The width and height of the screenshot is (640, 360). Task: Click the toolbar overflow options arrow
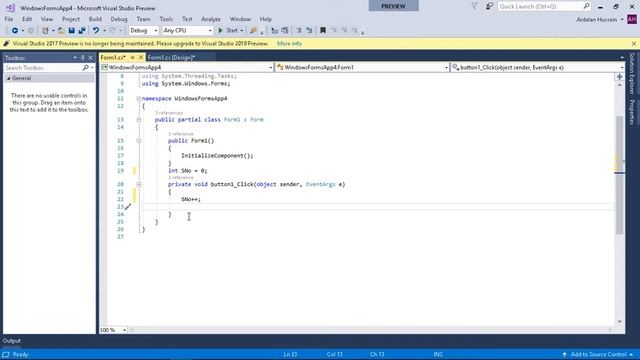tap(362, 32)
